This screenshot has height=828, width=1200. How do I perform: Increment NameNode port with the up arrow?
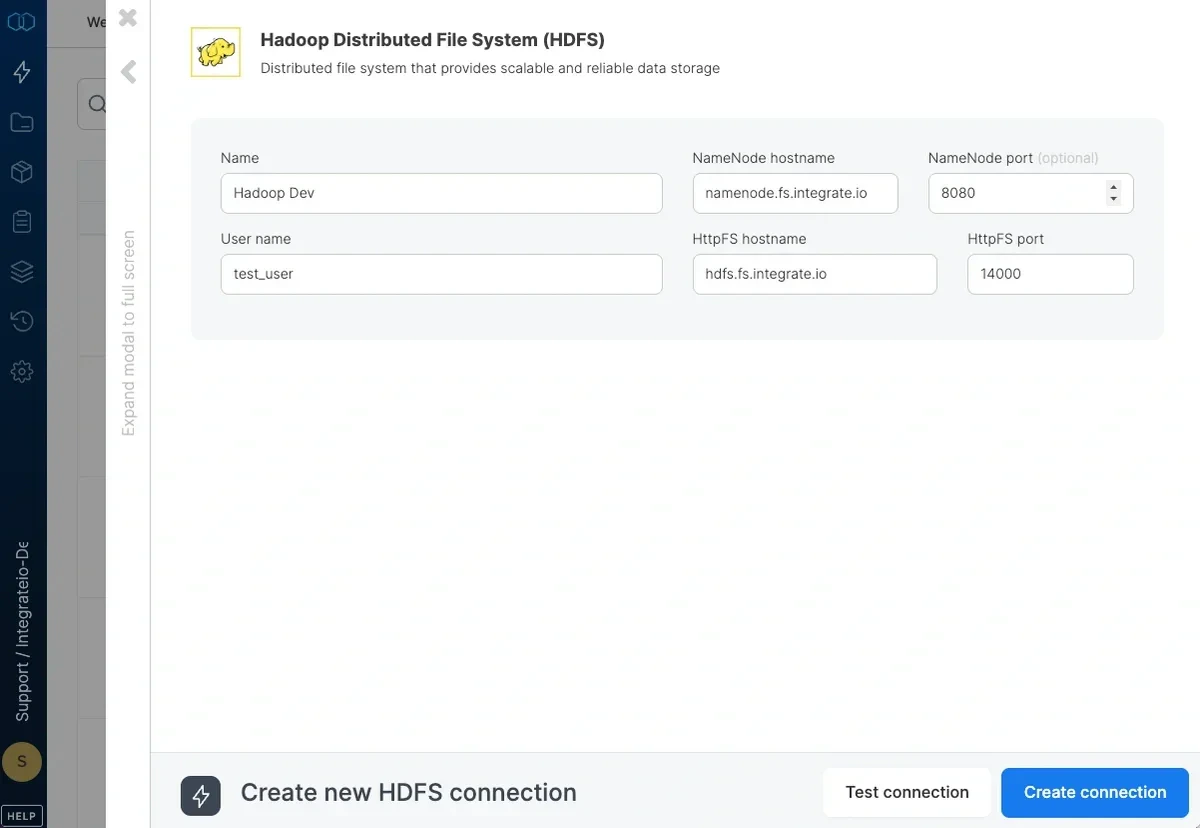pyautogui.click(x=1113, y=187)
